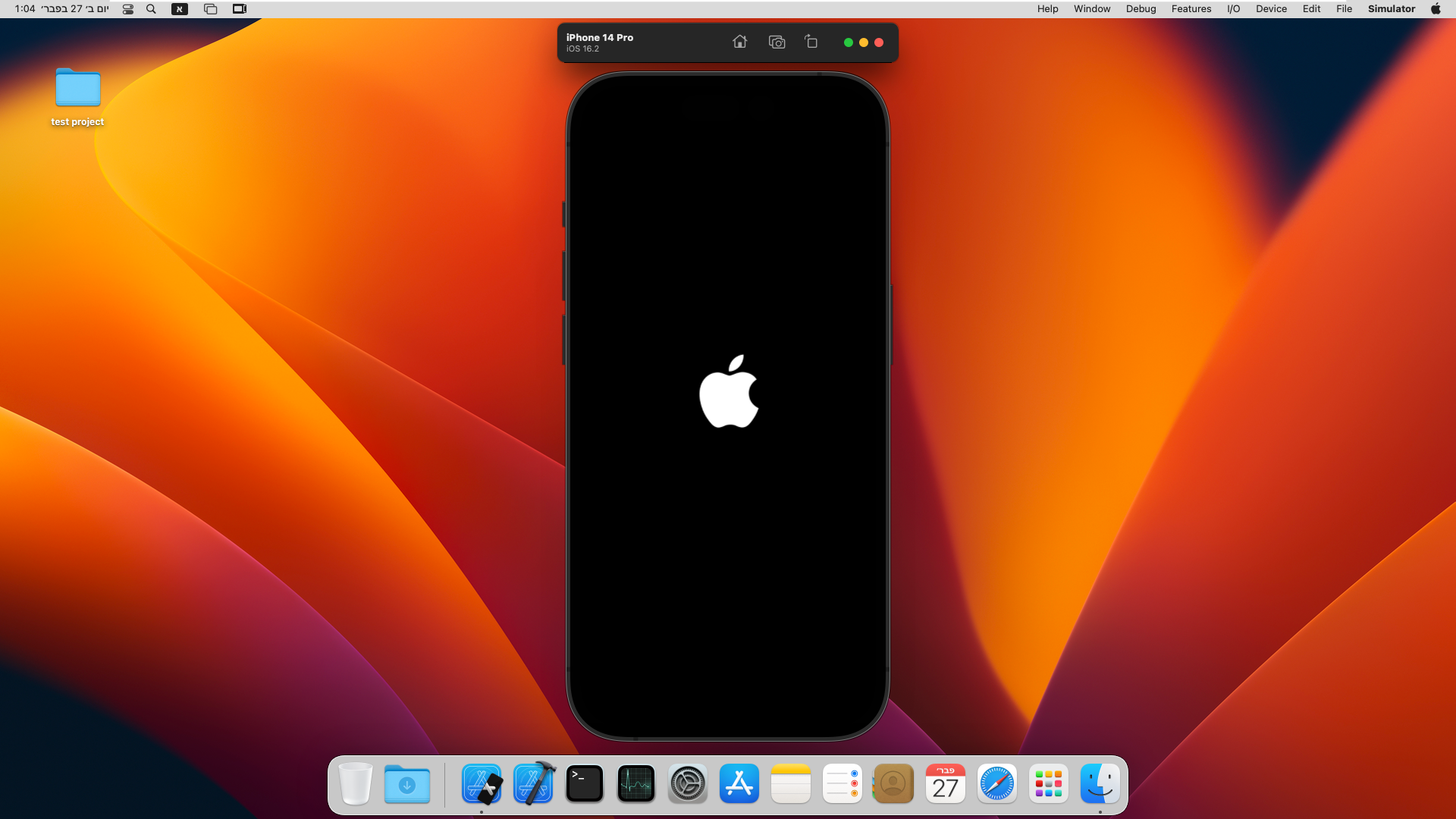Click the booting iPhone simulator screen

coord(728,406)
